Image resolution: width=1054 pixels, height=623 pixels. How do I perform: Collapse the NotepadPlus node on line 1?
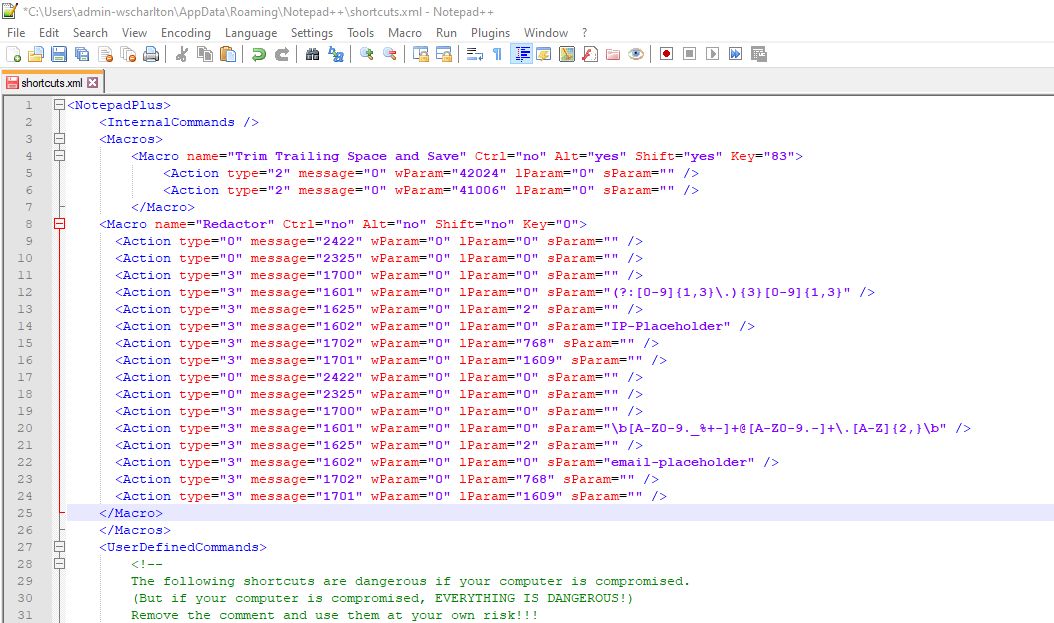[59, 105]
